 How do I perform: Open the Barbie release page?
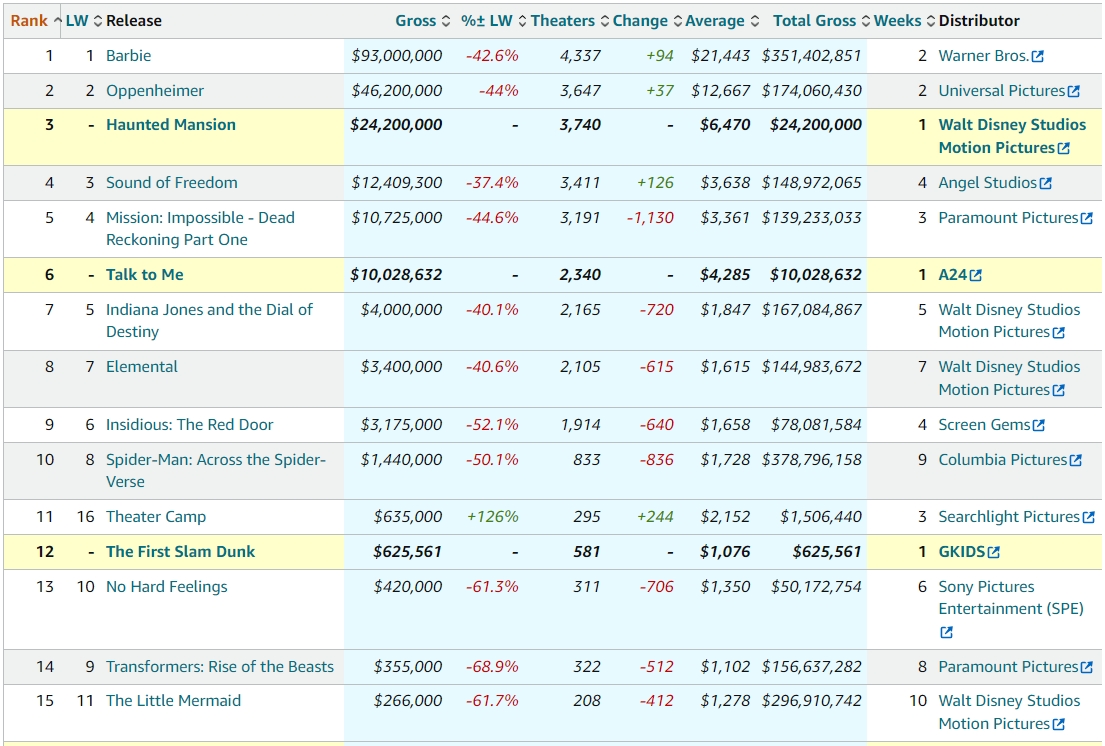[x=128, y=56]
